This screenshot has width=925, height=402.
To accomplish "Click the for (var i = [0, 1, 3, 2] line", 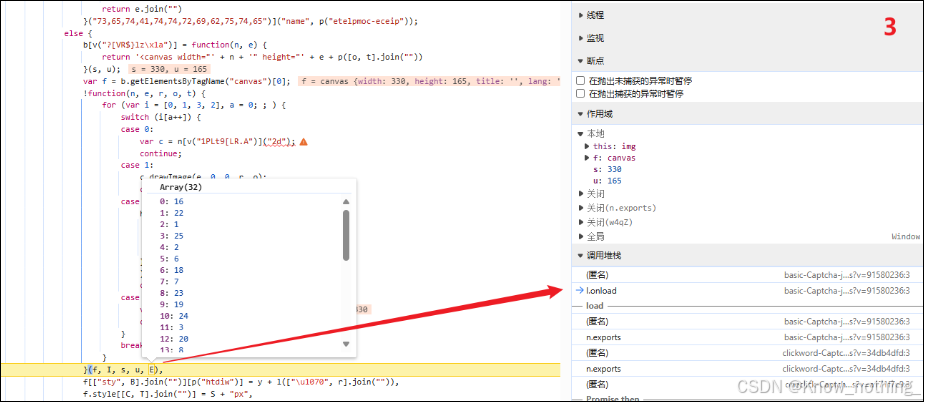I will click(x=193, y=106).
